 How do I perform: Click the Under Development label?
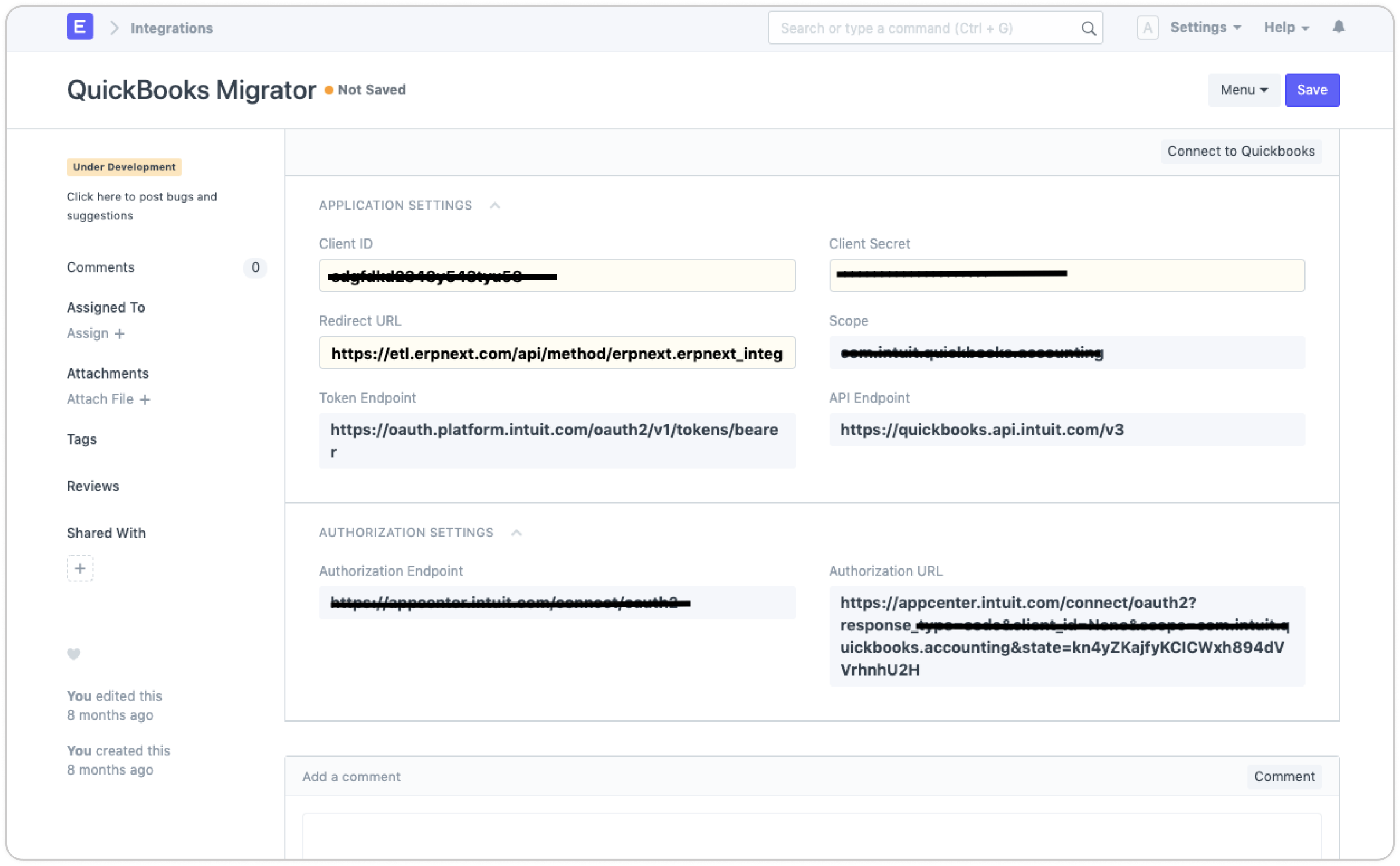(x=124, y=167)
